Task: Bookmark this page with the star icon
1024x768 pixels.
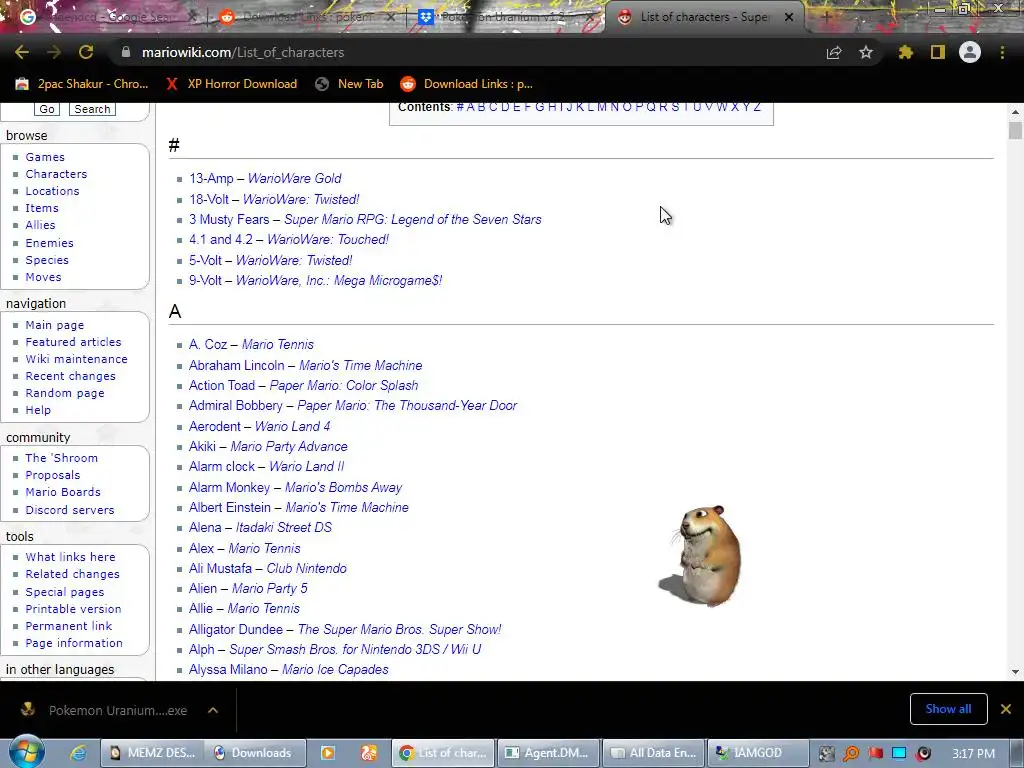Action: [x=866, y=52]
